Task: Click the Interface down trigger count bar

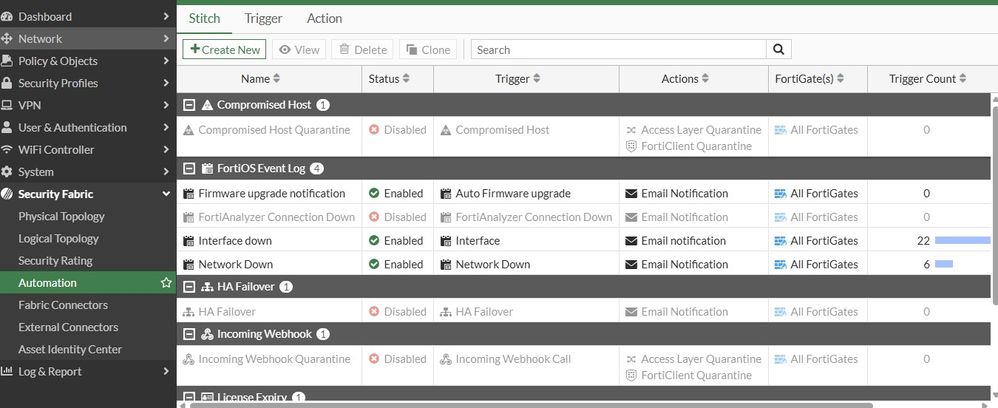Action: [x=961, y=241]
